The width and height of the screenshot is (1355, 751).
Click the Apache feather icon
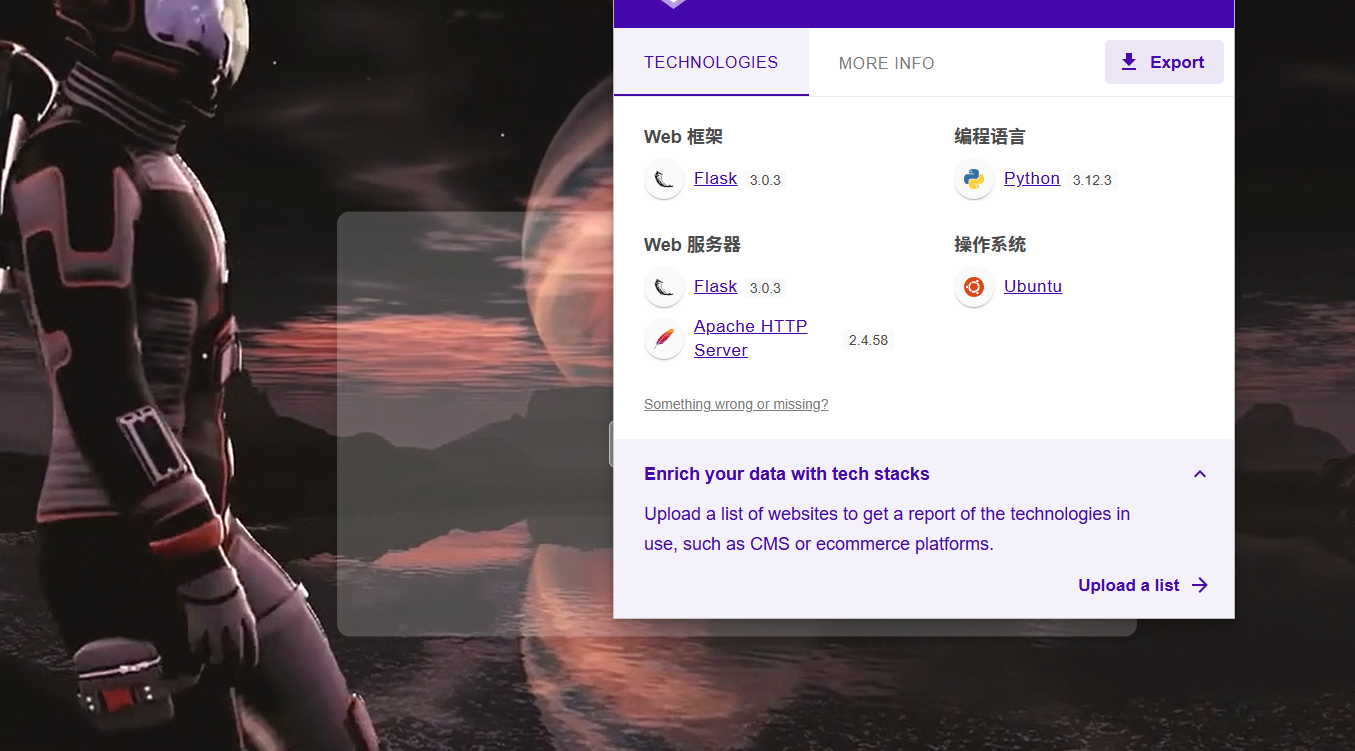(664, 340)
